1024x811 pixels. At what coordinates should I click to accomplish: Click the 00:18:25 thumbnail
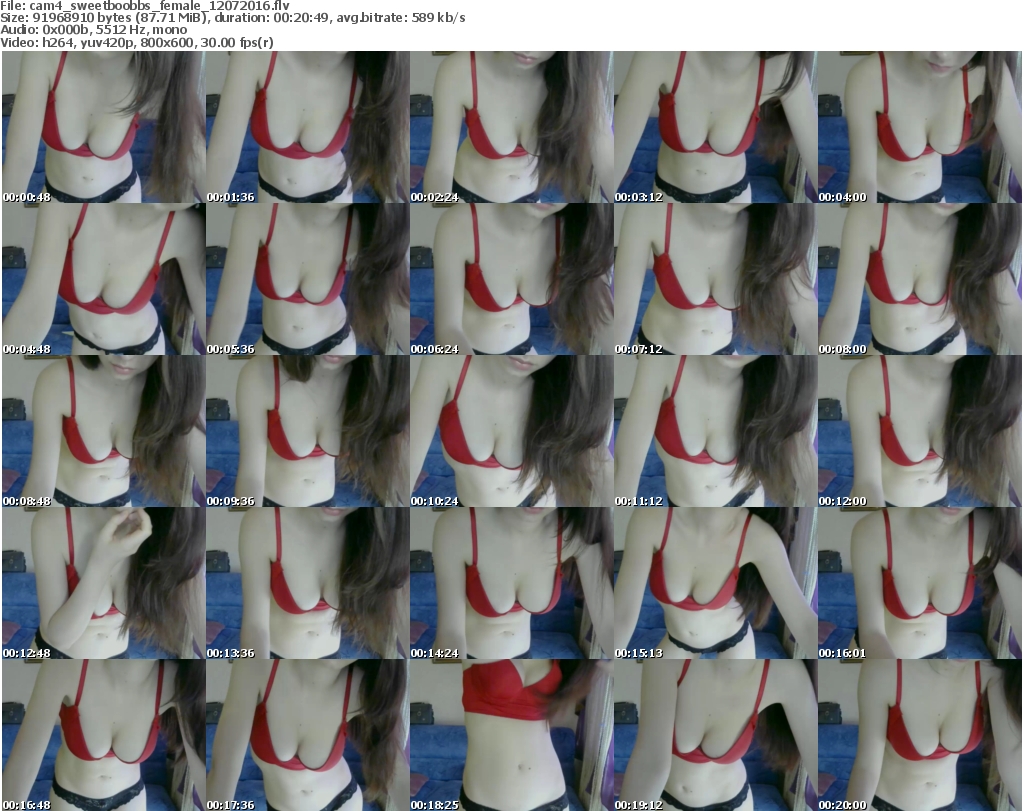(512, 735)
